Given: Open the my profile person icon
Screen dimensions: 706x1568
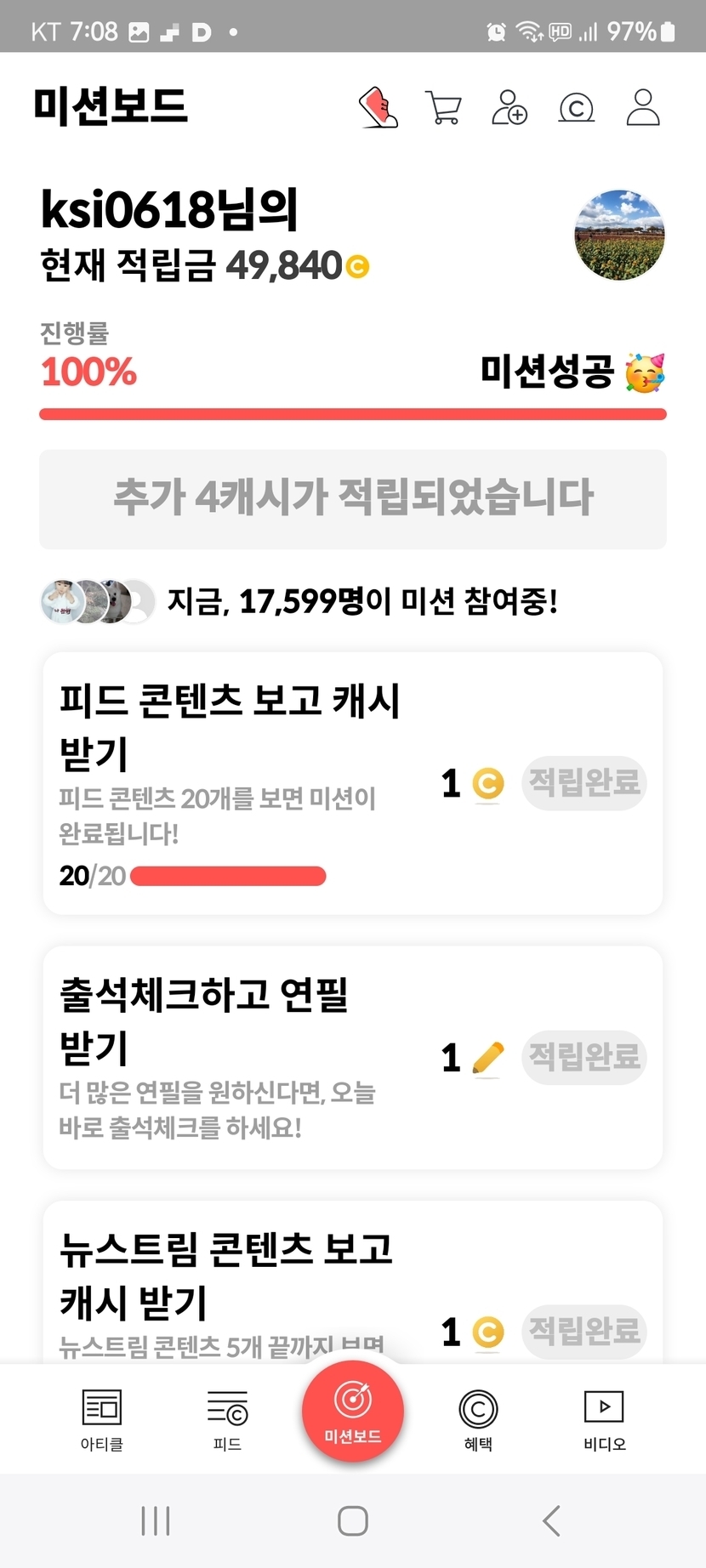Looking at the screenshot, I should (x=643, y=108).
